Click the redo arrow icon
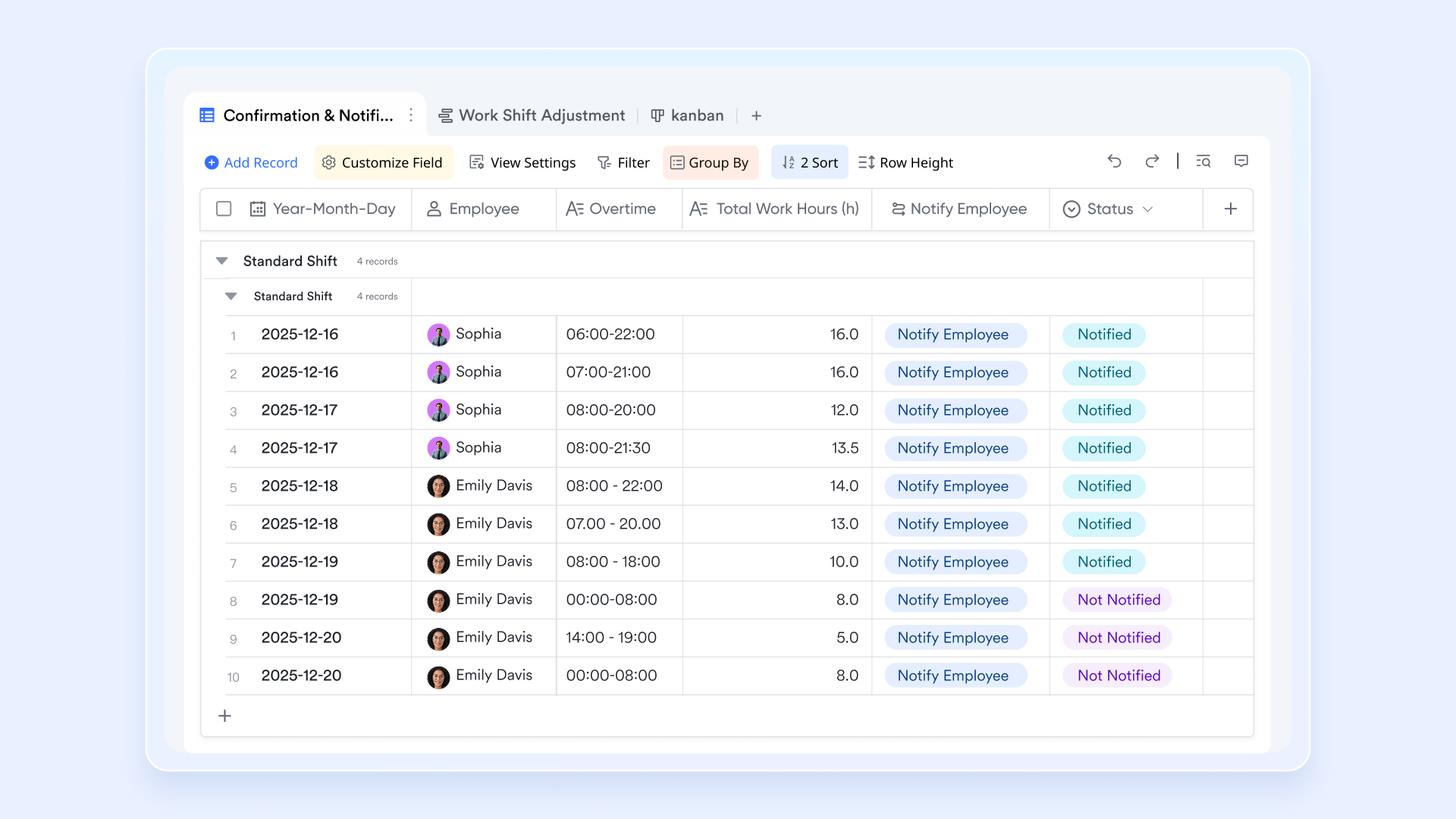This screenshot has width=1456, height=819. pyautogui.click(x=1152, y=162)
